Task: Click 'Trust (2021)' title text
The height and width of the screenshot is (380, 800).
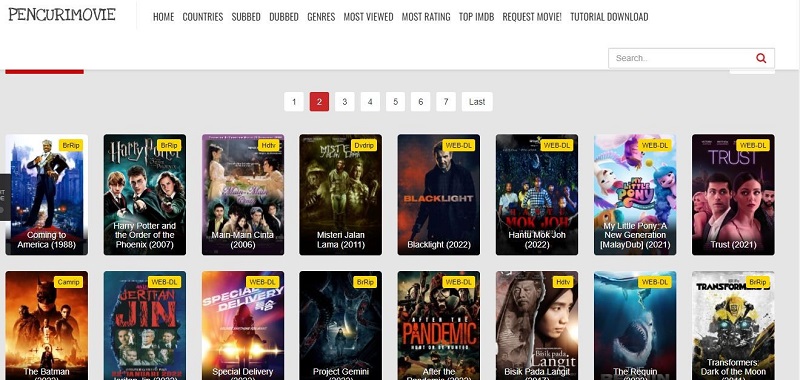Action: [x=733, y=245]
